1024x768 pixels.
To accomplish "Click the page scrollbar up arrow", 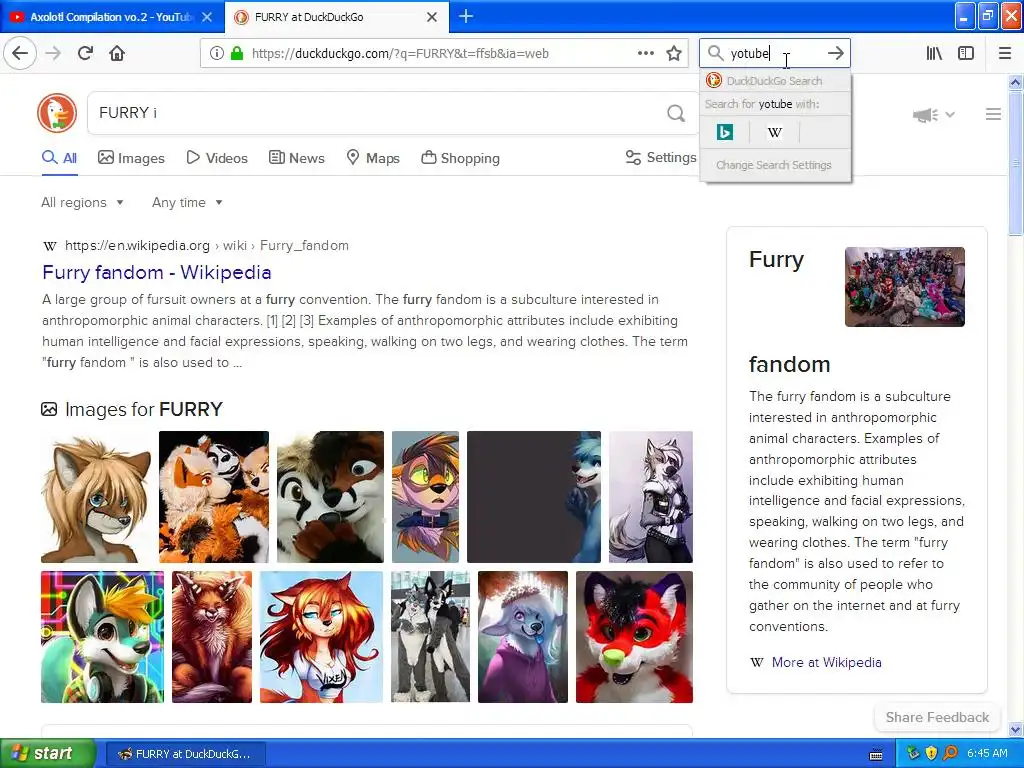I will 1016,82.
